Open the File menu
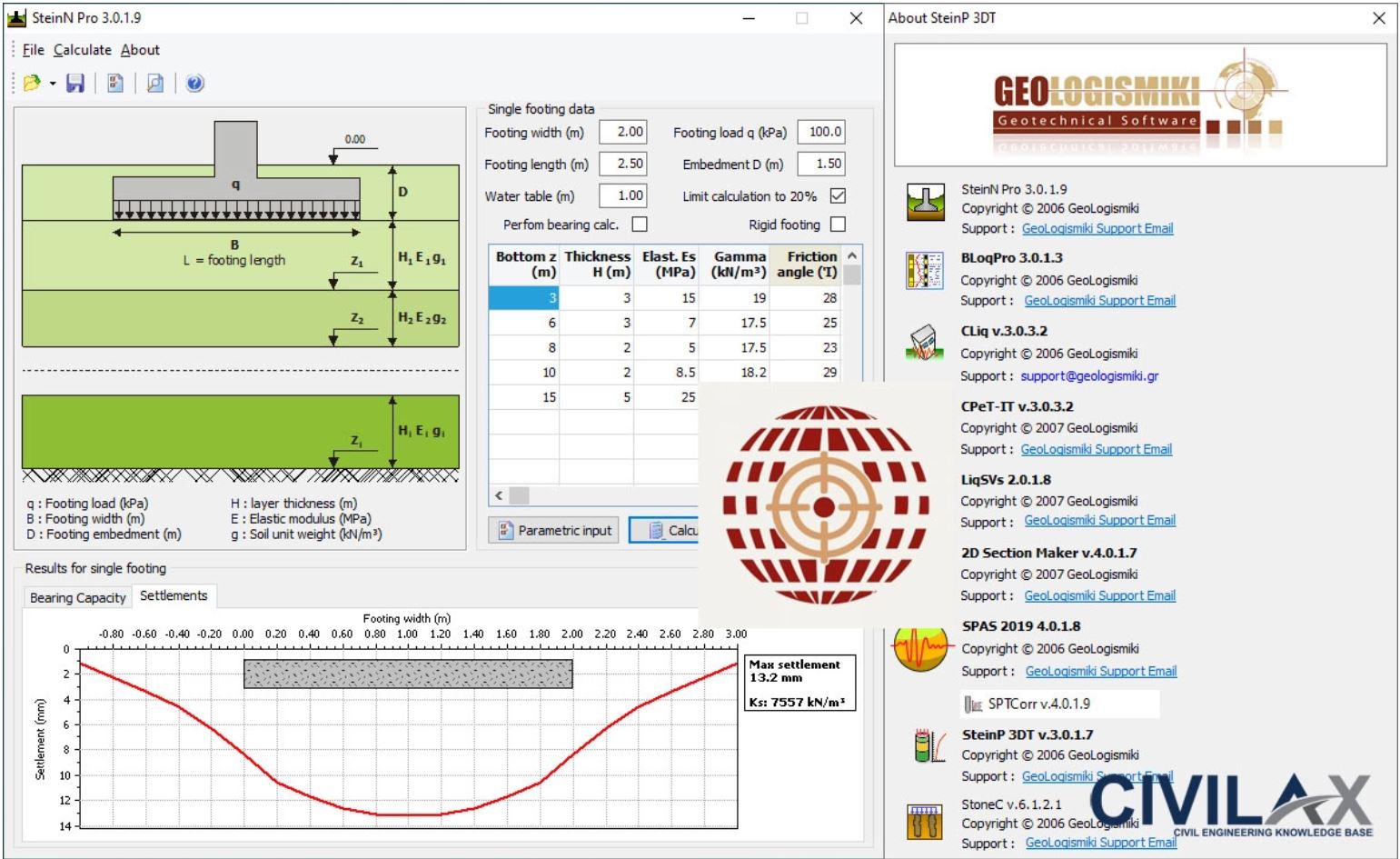The width and height of the screenshot is (1400, 859). pos(34,50)
